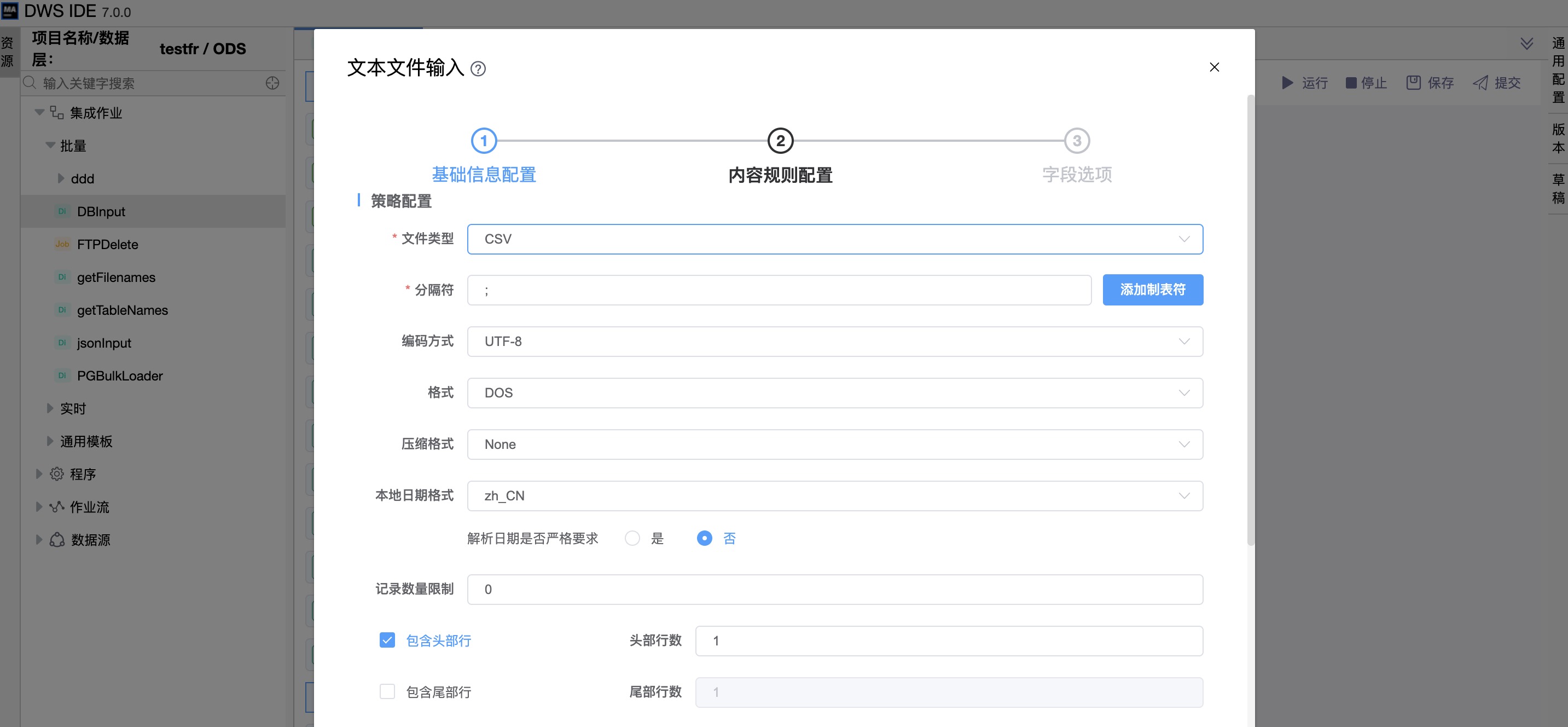Open the 文件类型 CSV dropdown
The height and width of the screenshot is (727, 1568).
(834, 239)
